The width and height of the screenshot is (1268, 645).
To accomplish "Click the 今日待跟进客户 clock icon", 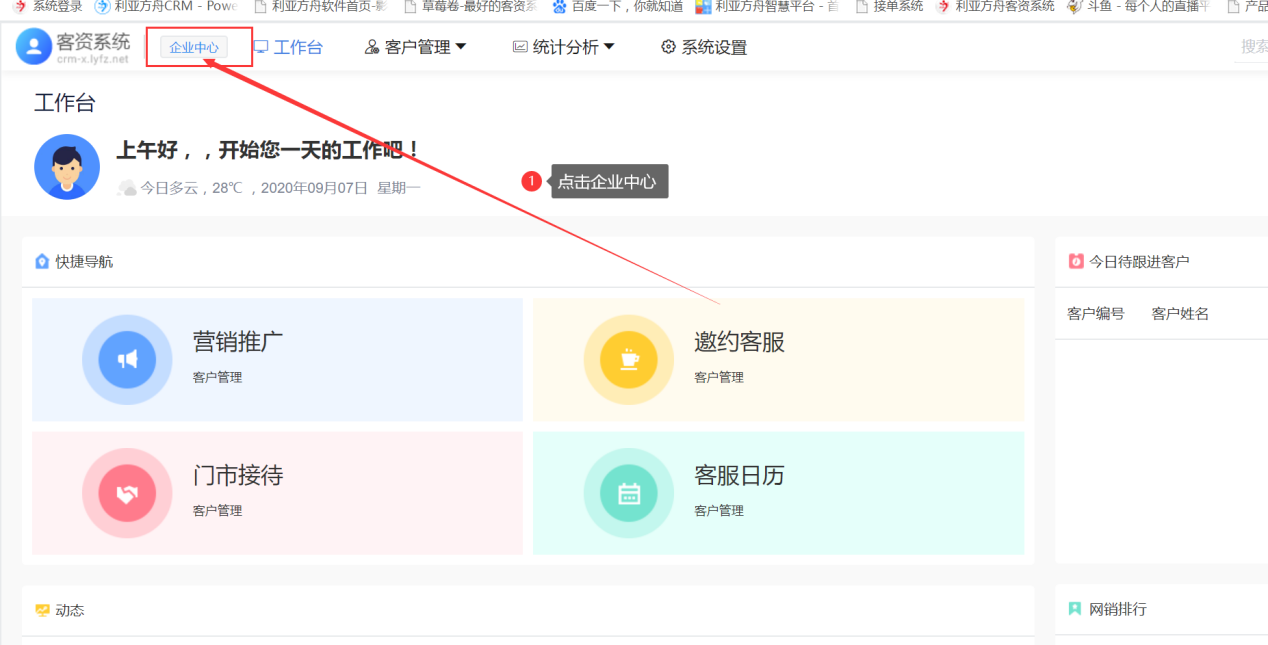I will click(x=1076, y=261).
